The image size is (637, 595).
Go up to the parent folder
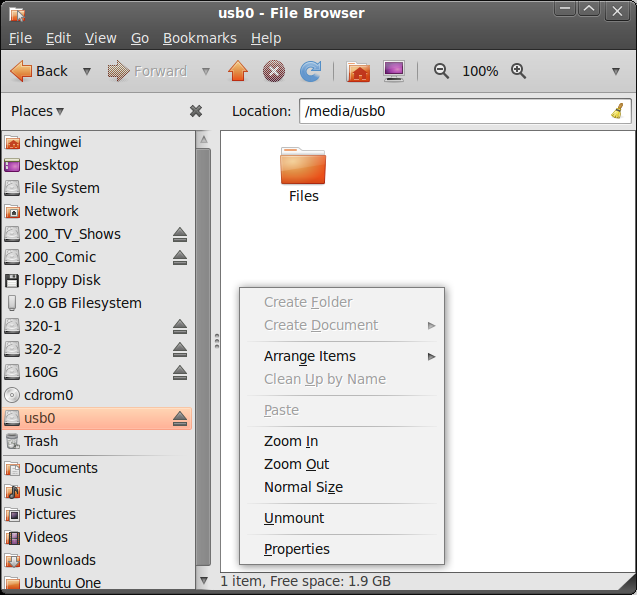click(x=238, y=71)
